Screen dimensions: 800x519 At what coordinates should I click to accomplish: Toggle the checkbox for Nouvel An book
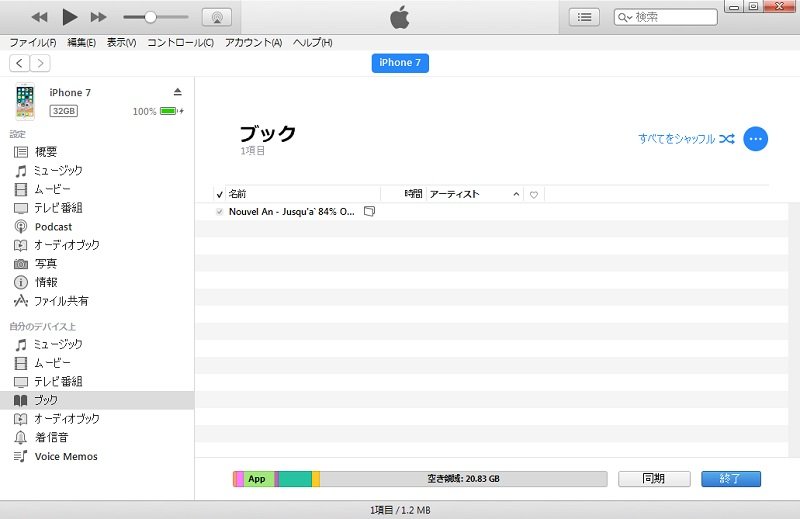[219, 212]
